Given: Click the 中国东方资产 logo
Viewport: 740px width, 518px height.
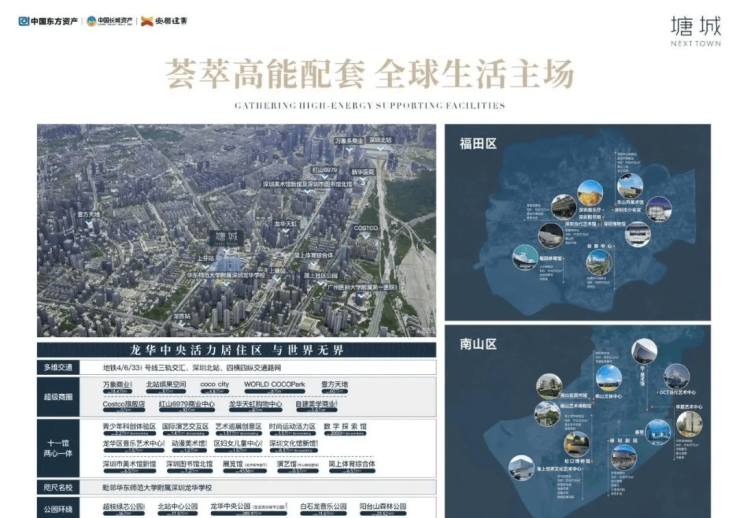Looking at the screenshot, I should [x=49, y=21].
